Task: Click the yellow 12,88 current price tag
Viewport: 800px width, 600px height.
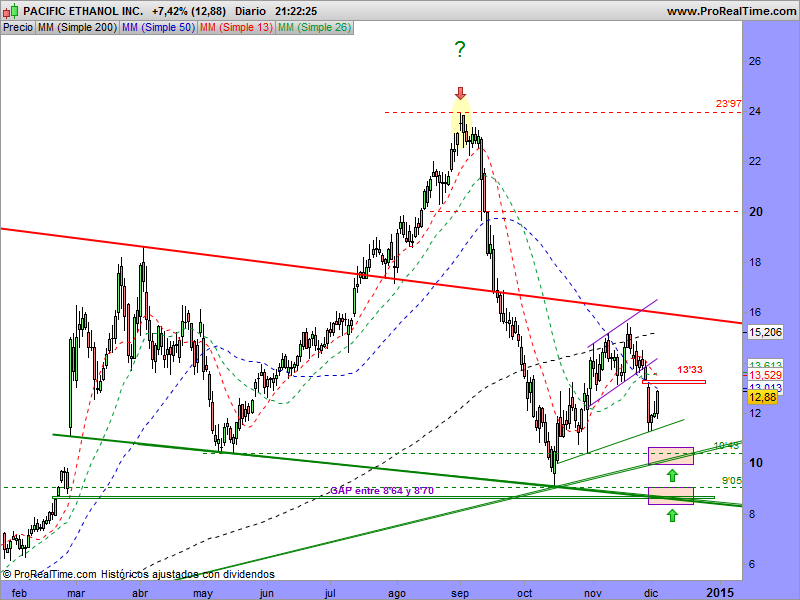Action: pyautogui.click(x=763, y=397)
